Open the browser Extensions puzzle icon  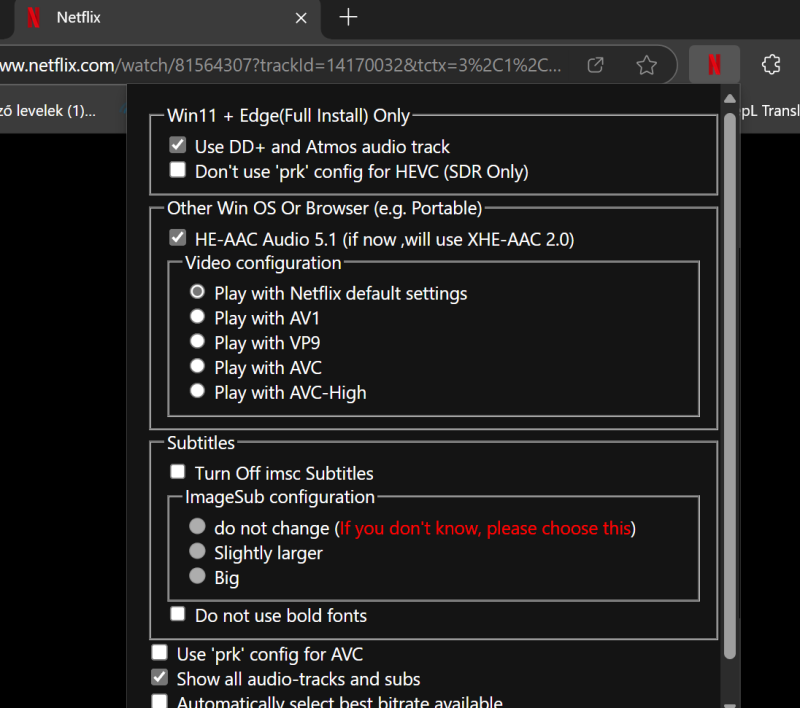tap(770, 65)
